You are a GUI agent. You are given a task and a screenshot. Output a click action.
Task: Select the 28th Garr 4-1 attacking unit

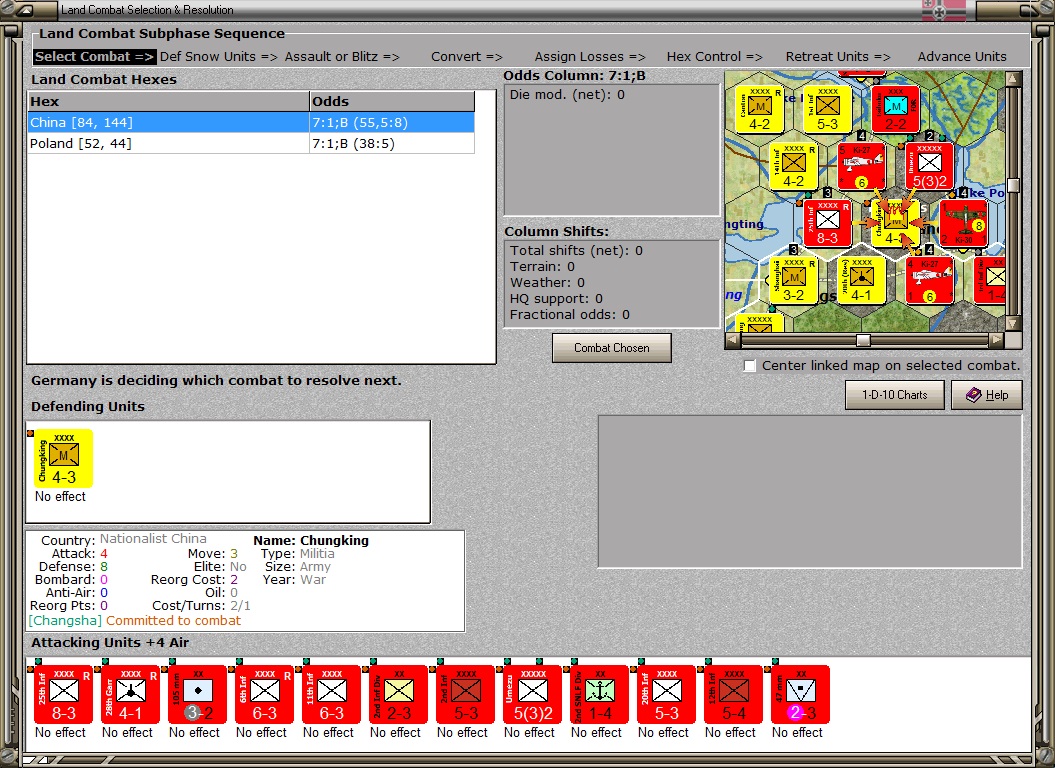(131, 695)
